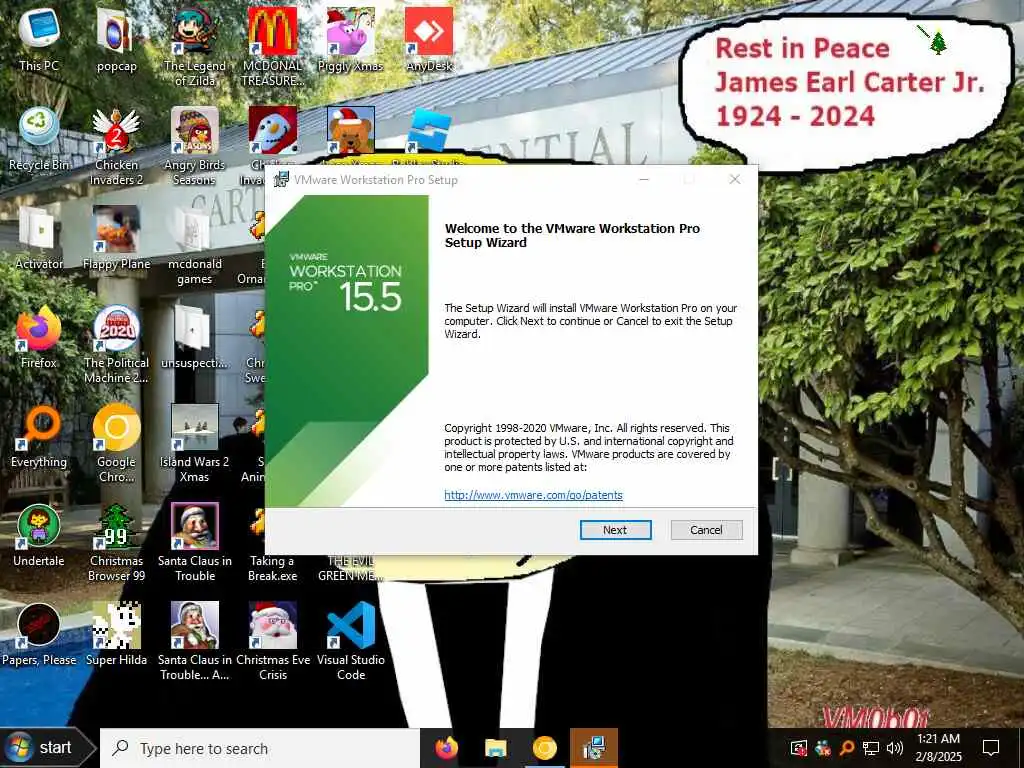Switch to the VMware installer taskbar button

point(594,748)
